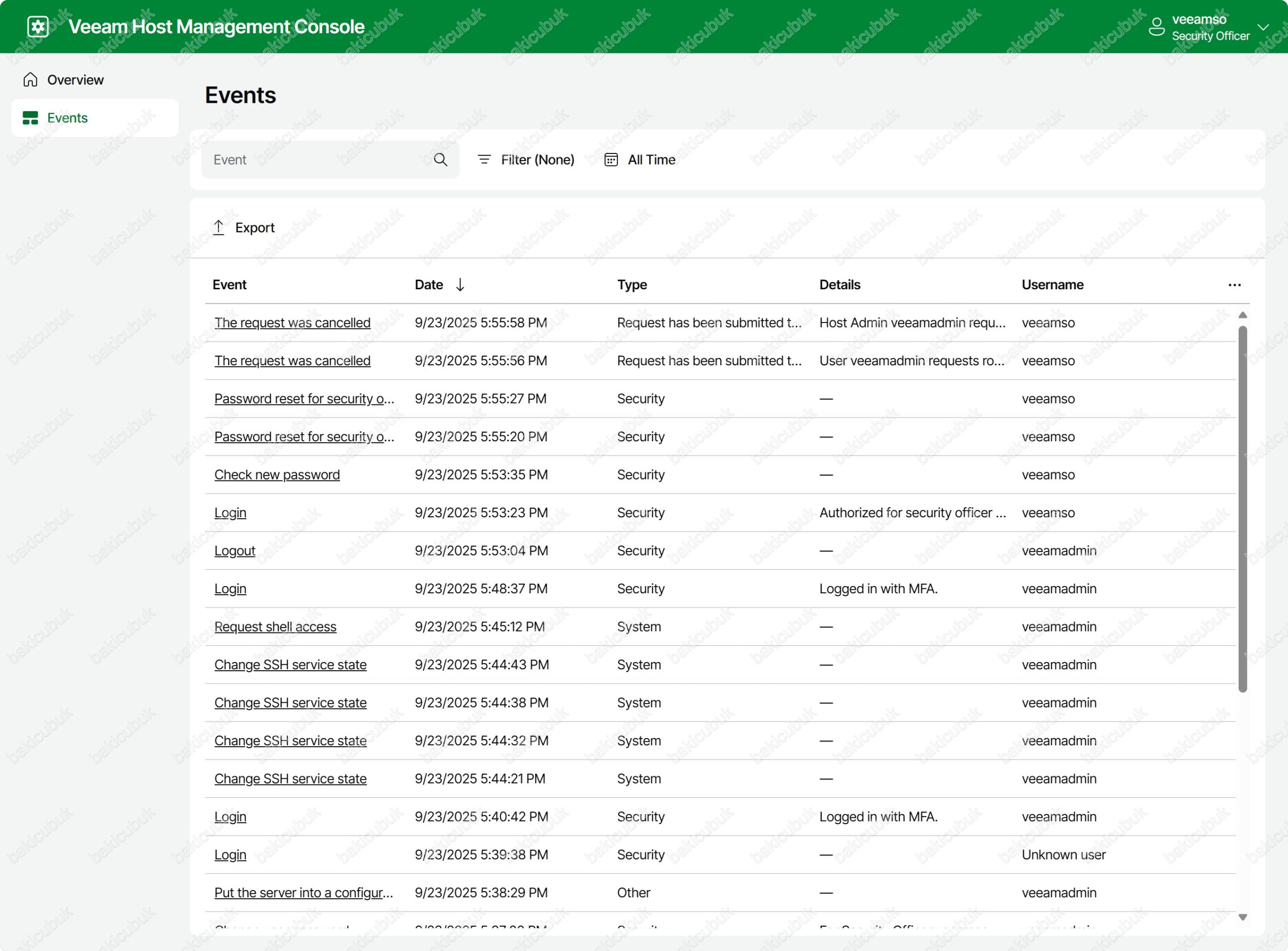The height and width of the screenshot is (951, 1288).
Task: Open the 5:55:27 PM password reset event
Action: [x=304, y=399]
